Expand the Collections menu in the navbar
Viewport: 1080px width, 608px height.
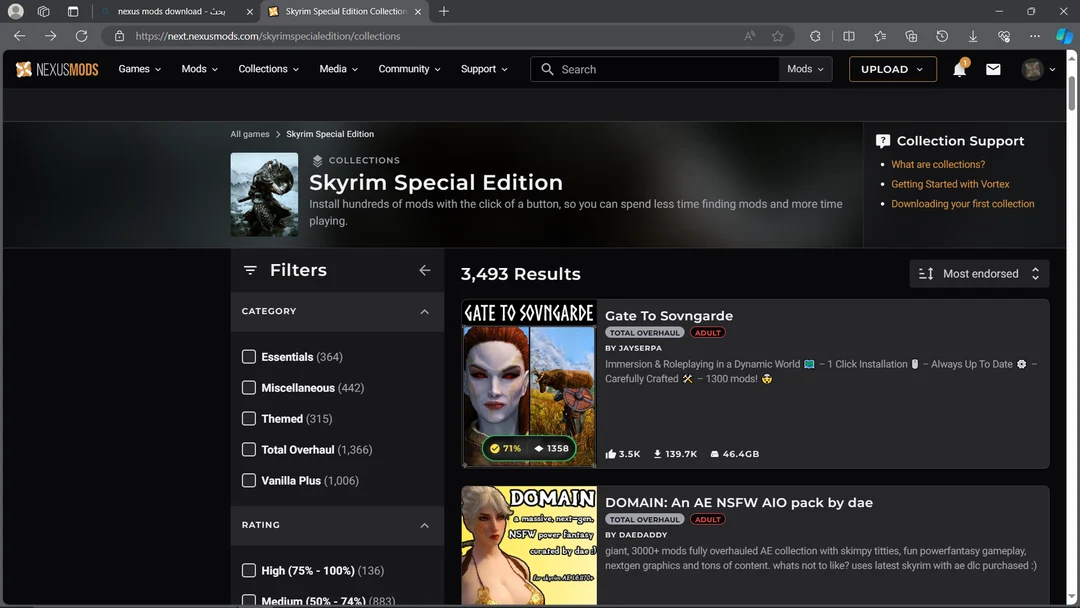coord(267,69)
